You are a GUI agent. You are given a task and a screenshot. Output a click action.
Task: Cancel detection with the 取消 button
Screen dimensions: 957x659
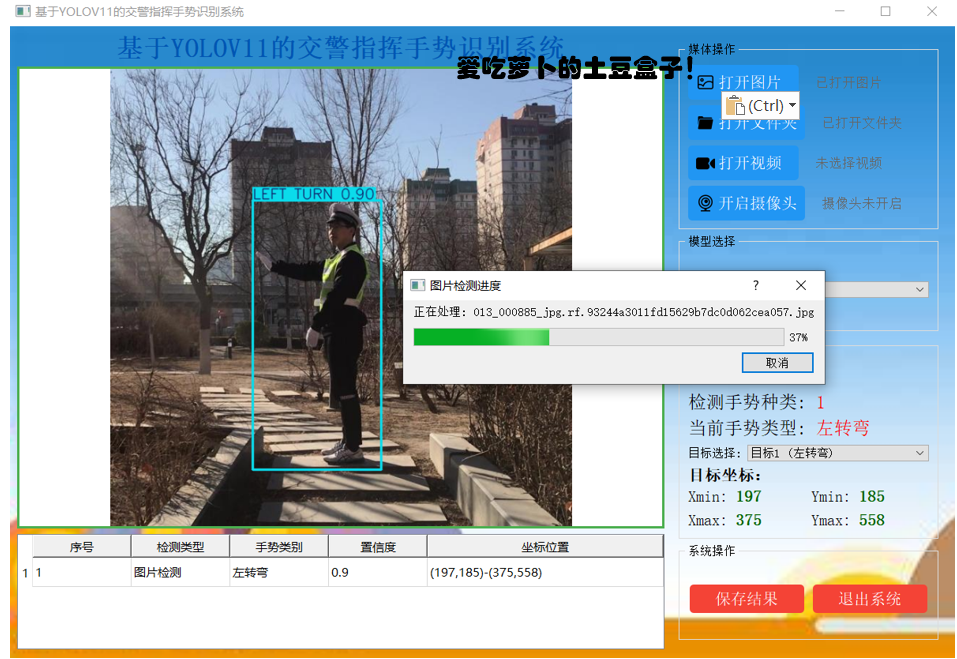777,362
